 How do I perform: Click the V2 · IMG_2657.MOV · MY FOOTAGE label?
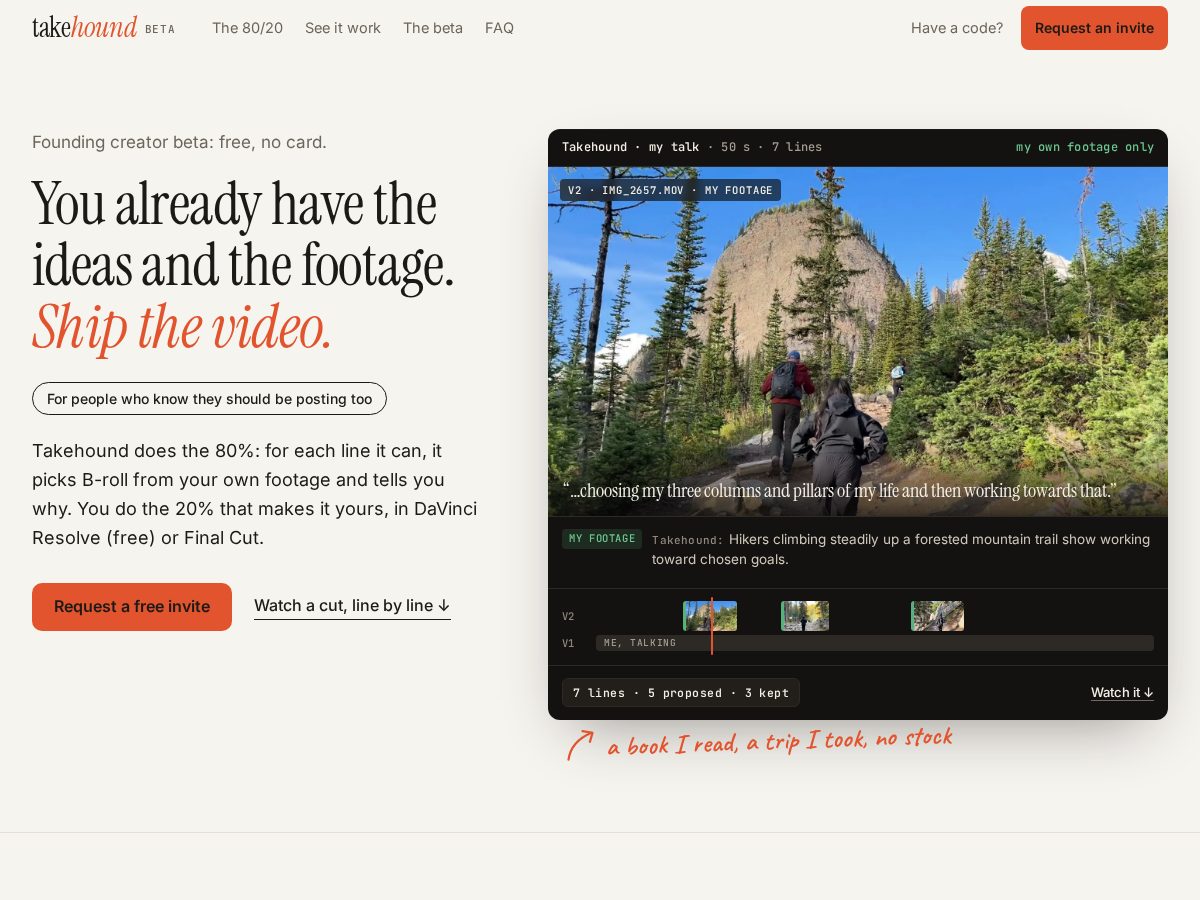670,190
